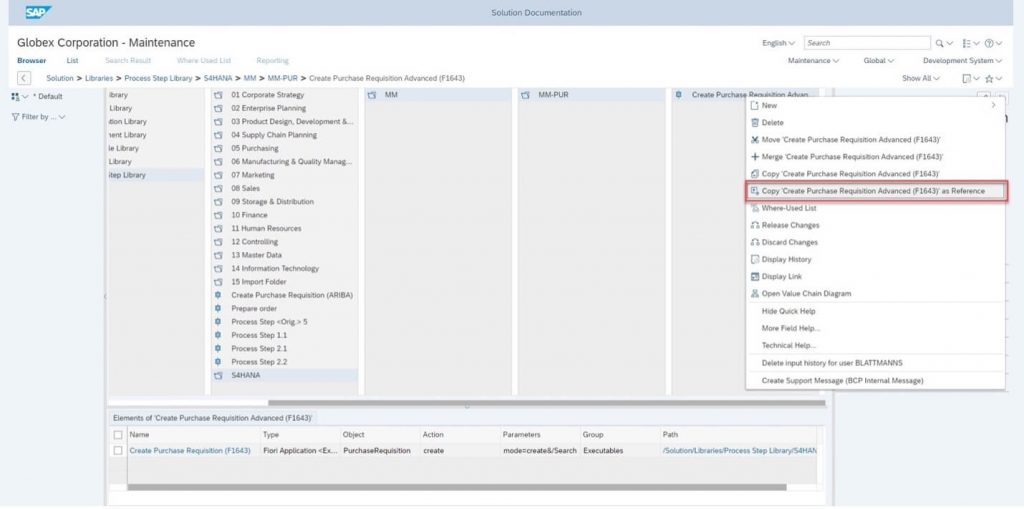Expand the New submenu arrow
The image size is (1024, 509).
click(993, 105)
